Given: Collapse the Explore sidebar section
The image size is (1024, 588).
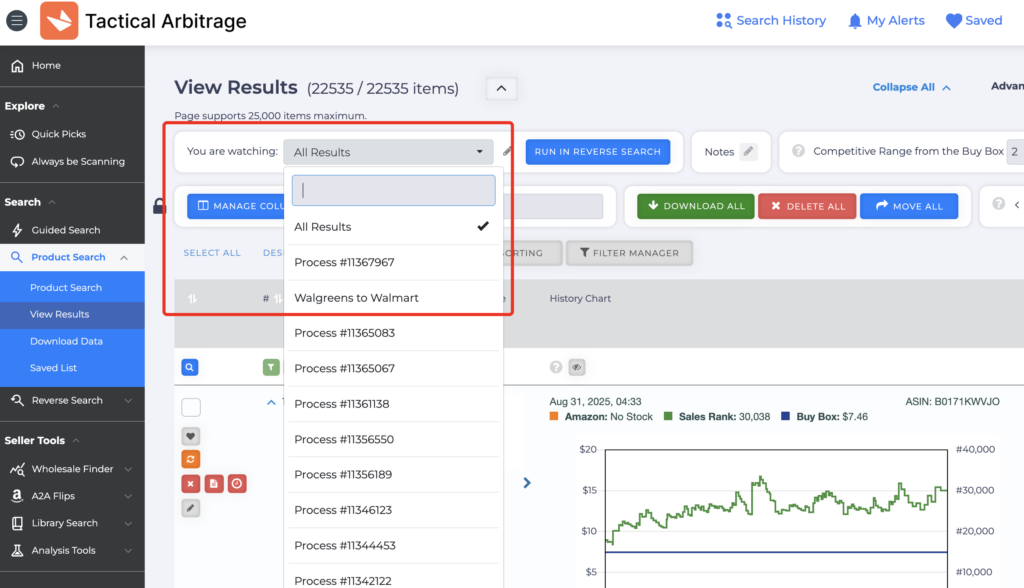Looking at the screenshot, I should click(x=56, y=106).
